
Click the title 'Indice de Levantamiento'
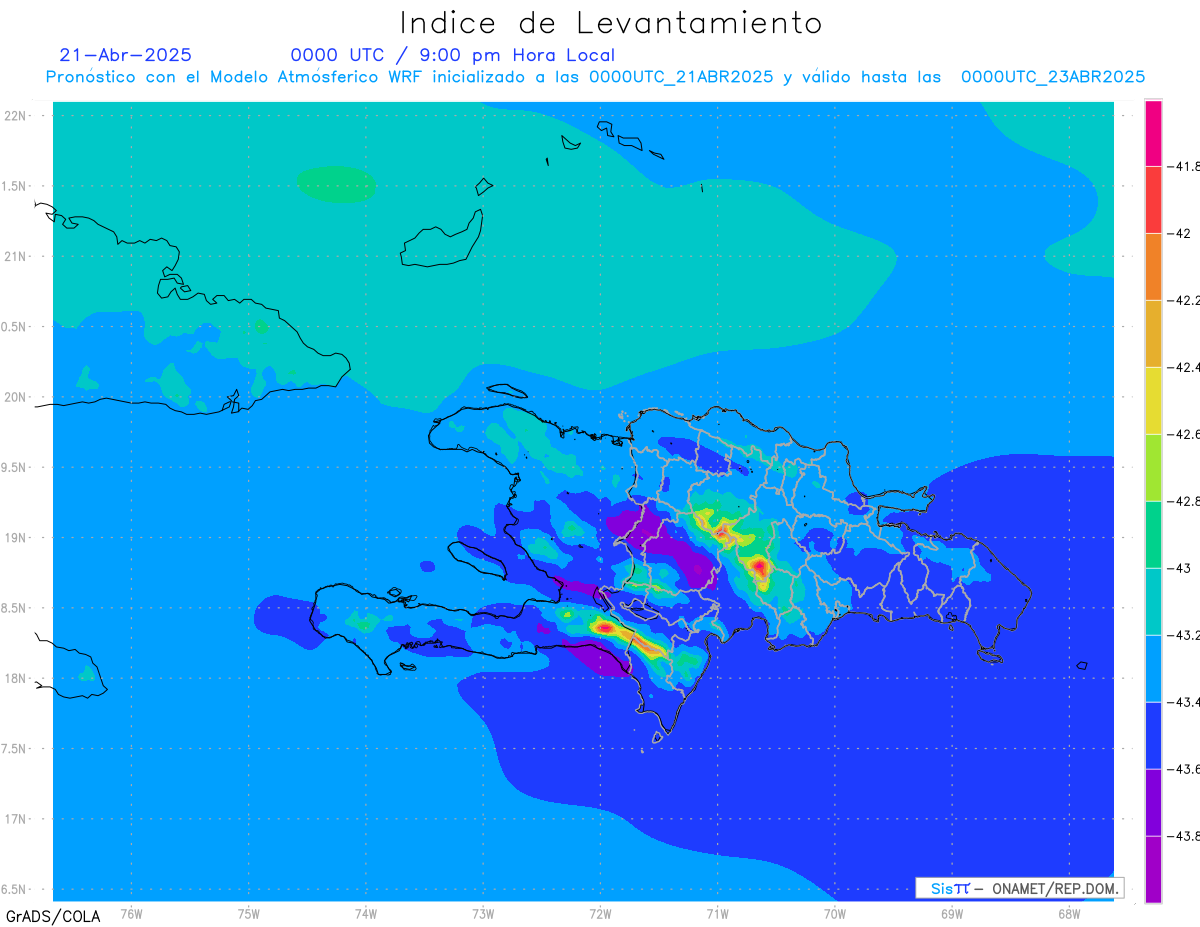610,23
